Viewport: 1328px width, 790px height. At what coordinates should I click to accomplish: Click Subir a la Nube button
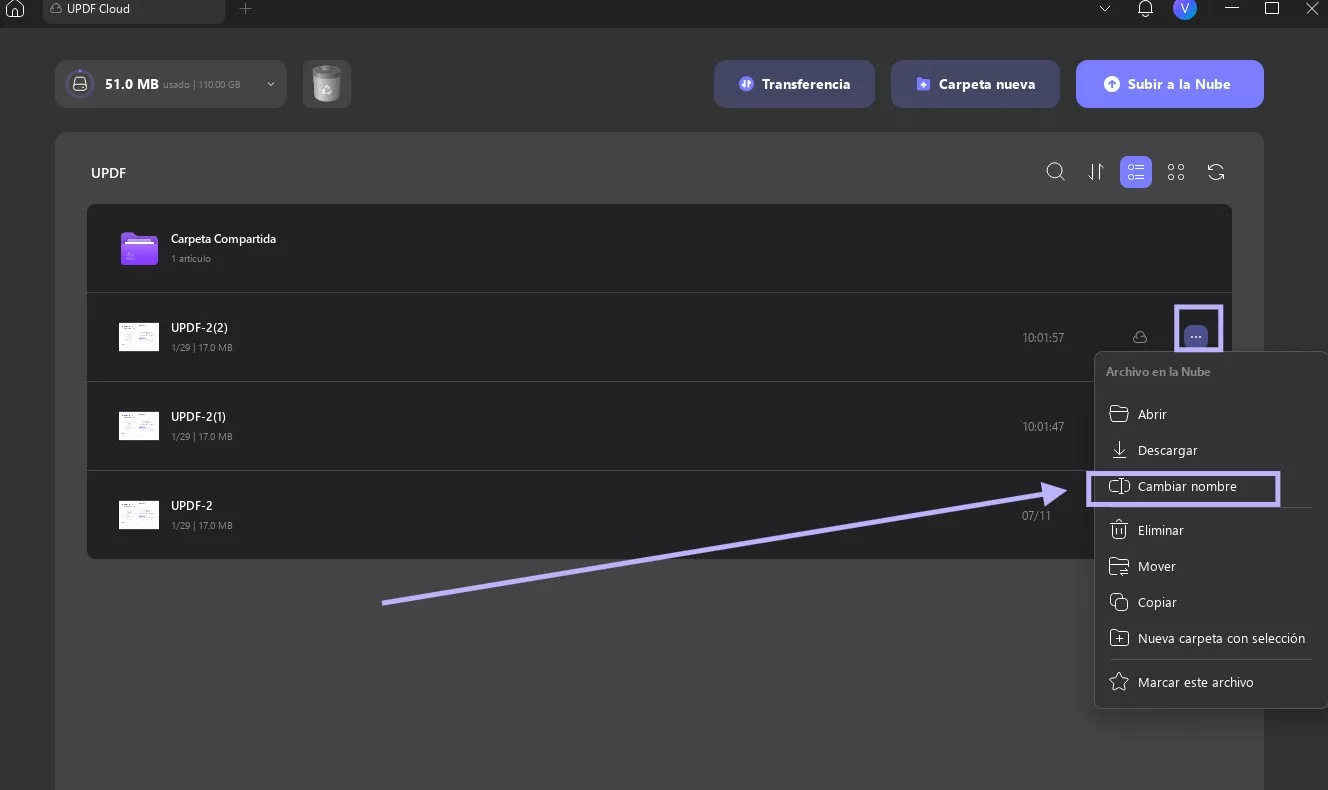[x=1170, y=84]
